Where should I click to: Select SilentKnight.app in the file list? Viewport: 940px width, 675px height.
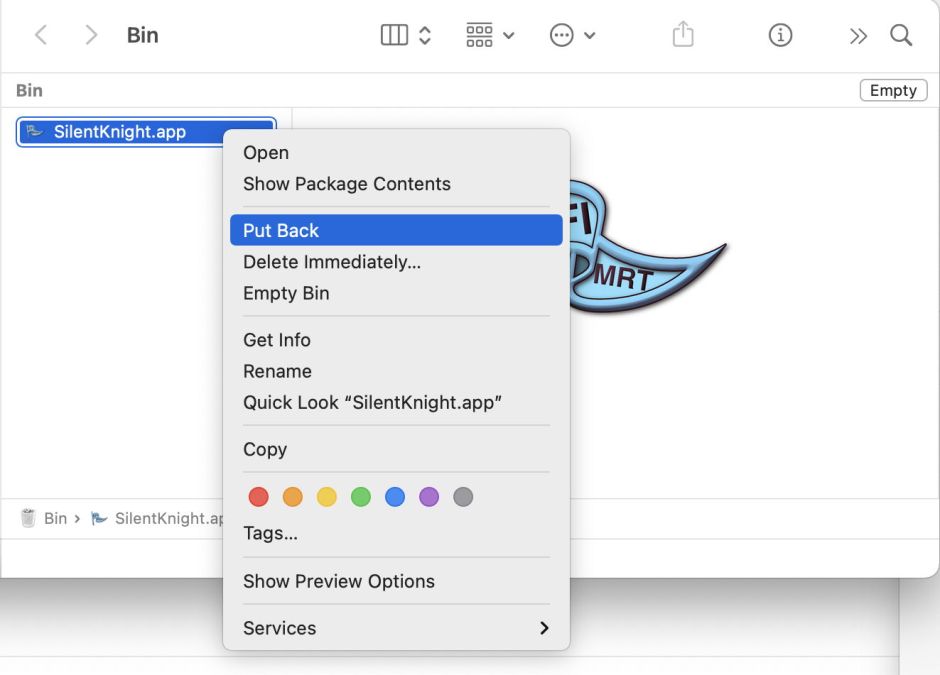tap(120, 132)
